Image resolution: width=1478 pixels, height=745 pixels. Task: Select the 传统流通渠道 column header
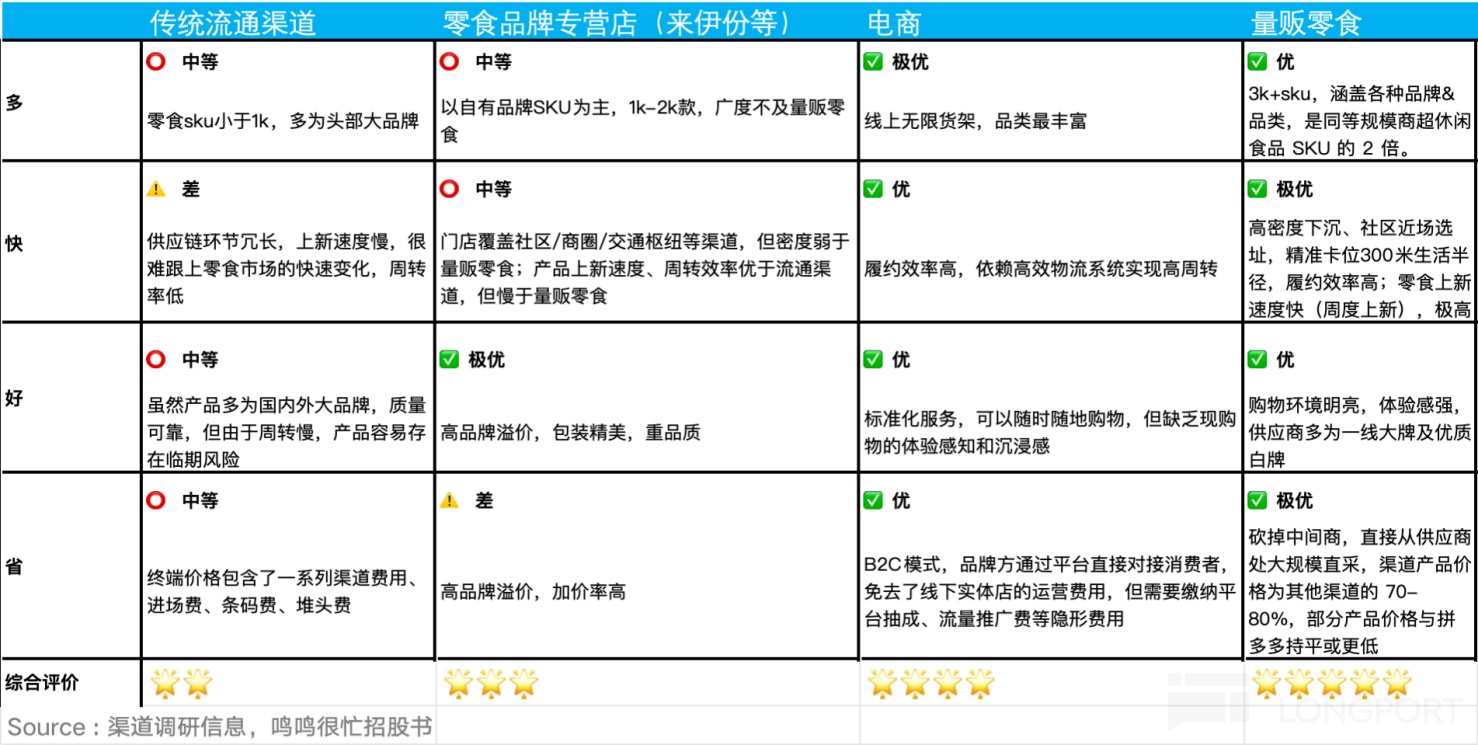(233, 23)
